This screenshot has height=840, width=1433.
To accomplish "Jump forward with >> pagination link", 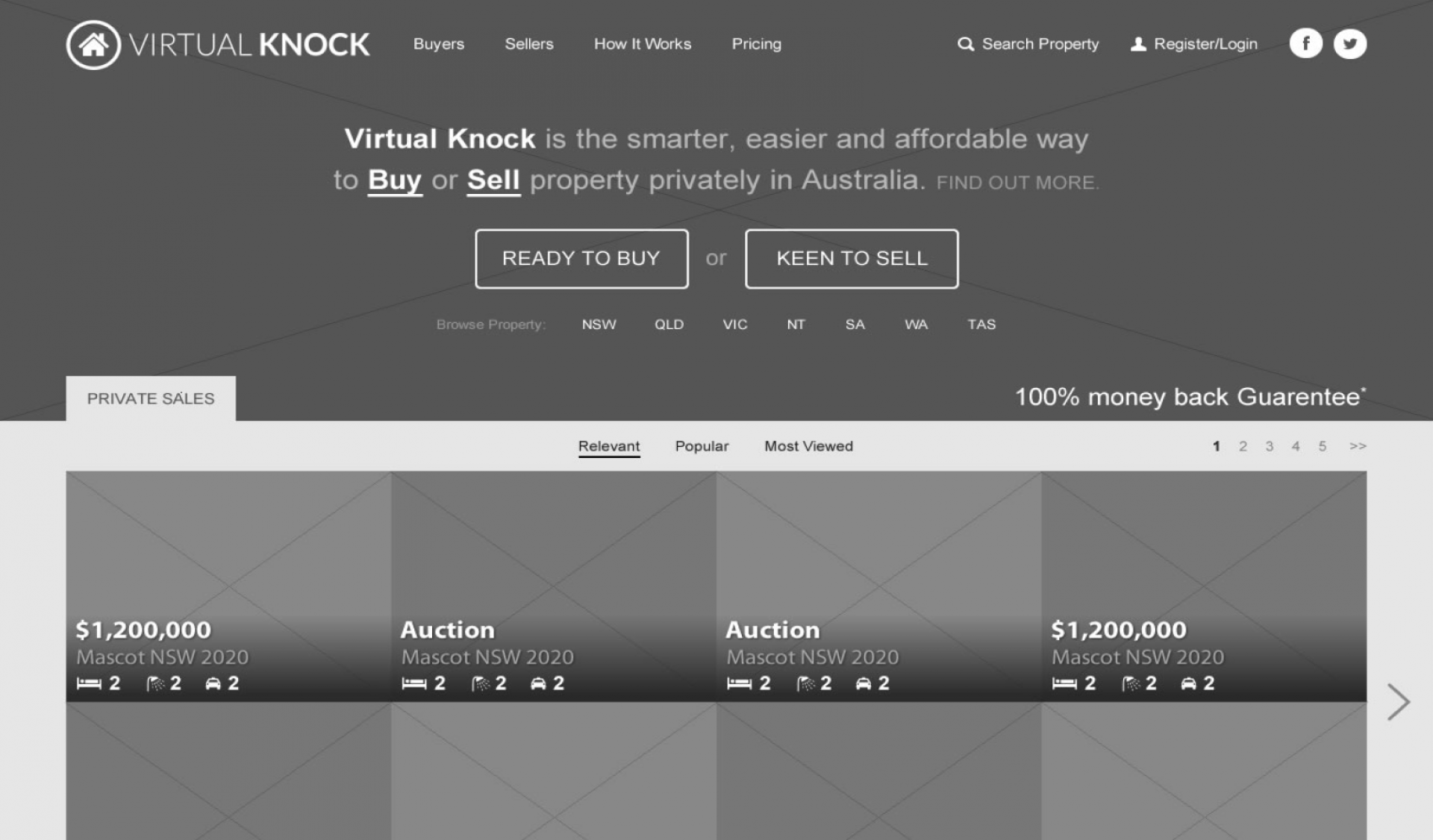I will (x=1358, y=446).
